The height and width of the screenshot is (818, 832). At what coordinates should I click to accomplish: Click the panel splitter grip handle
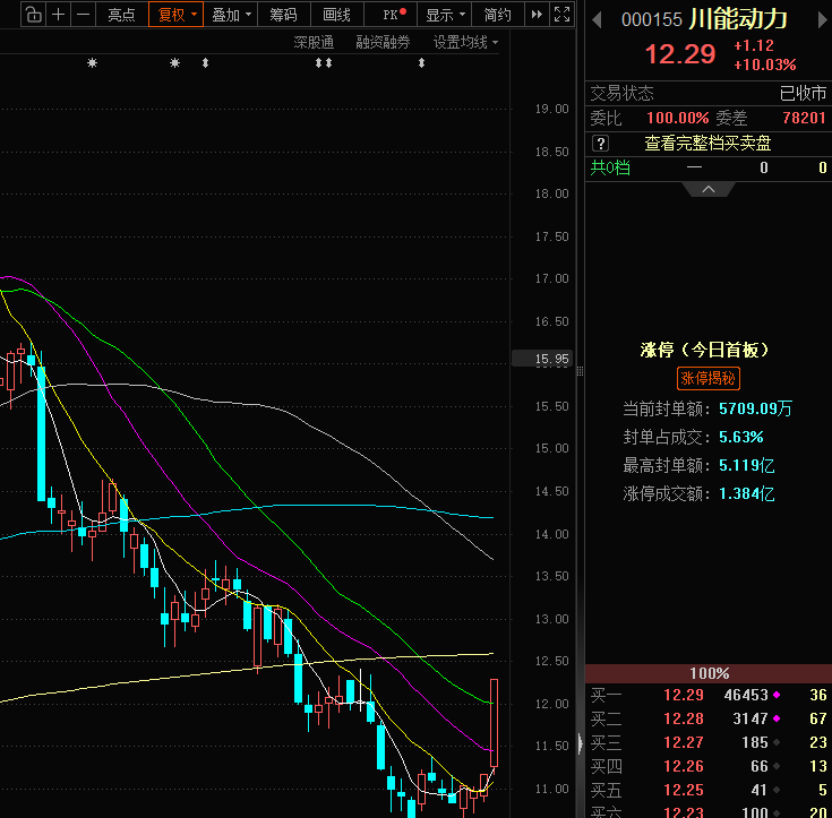tap(580, 371)
